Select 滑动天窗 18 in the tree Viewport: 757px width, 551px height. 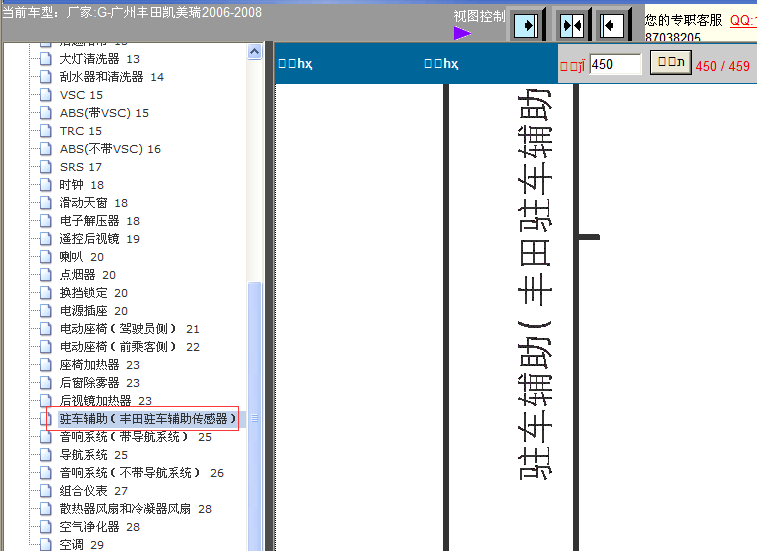94,203
